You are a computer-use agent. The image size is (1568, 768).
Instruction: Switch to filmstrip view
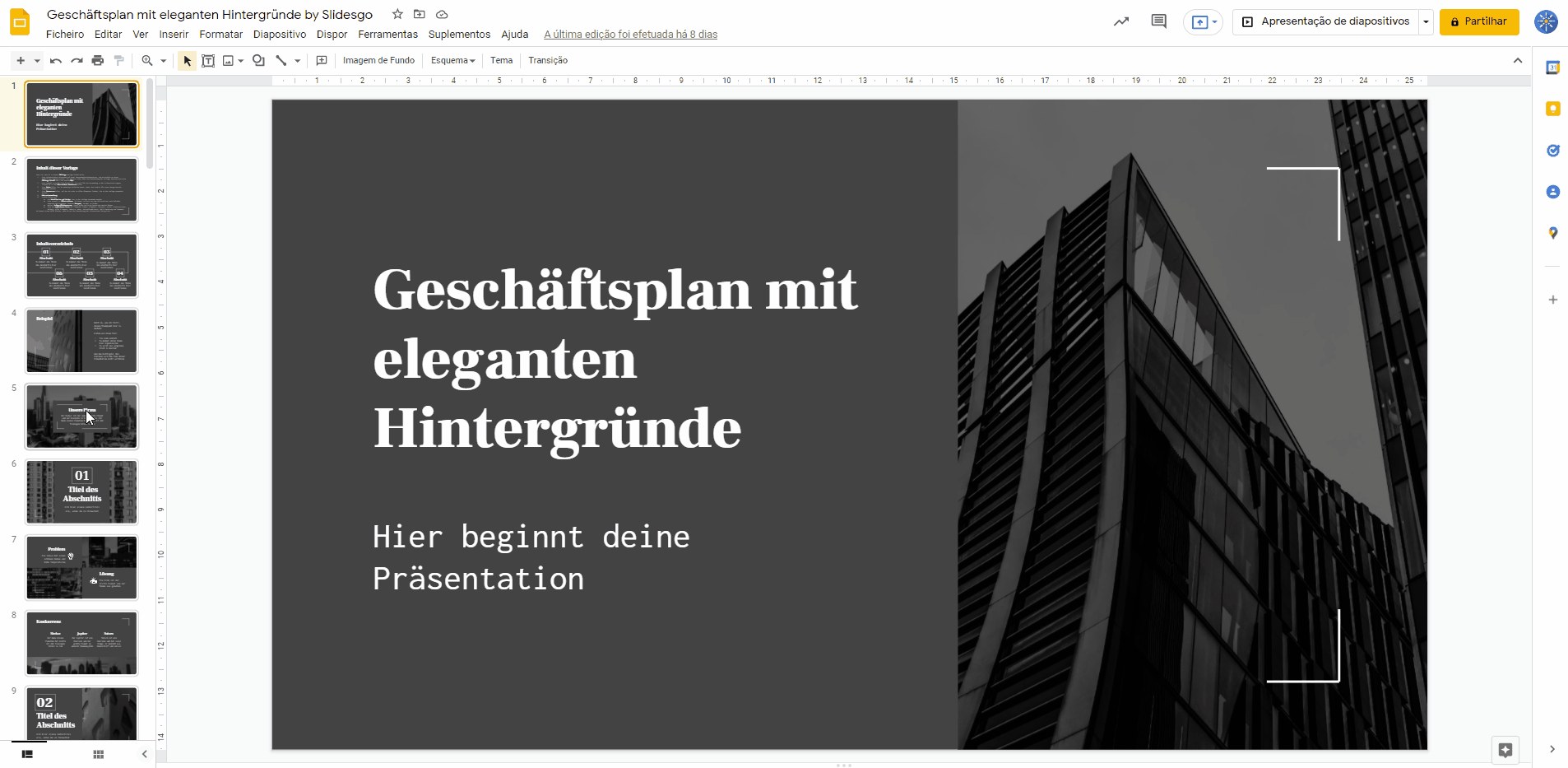[27, 754]
